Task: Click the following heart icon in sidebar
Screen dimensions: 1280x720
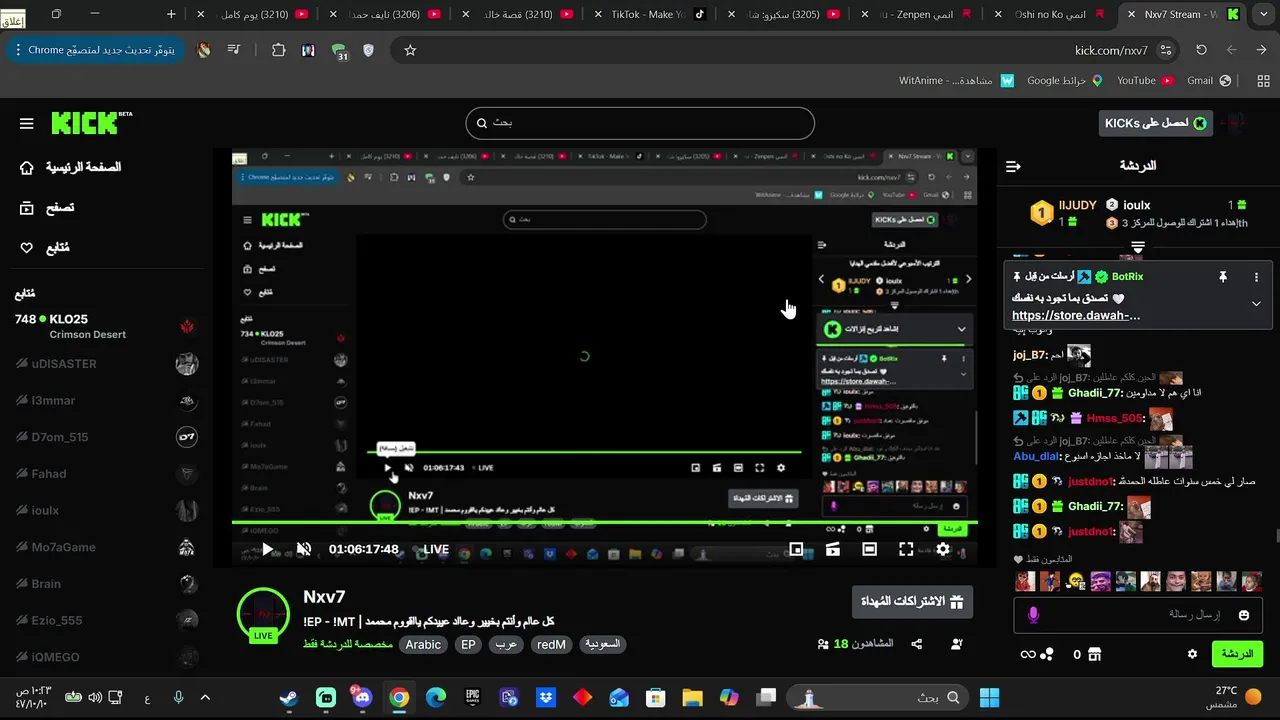Action: tap(27, 248)
